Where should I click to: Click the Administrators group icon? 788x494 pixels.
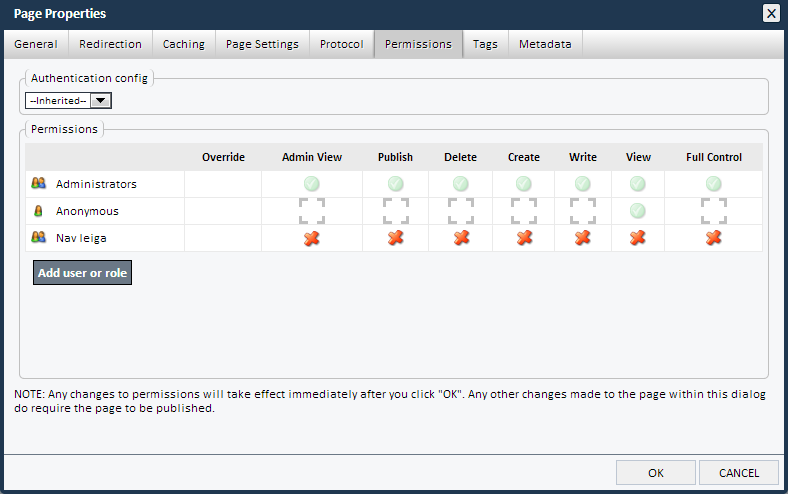[x=39, y=184]
